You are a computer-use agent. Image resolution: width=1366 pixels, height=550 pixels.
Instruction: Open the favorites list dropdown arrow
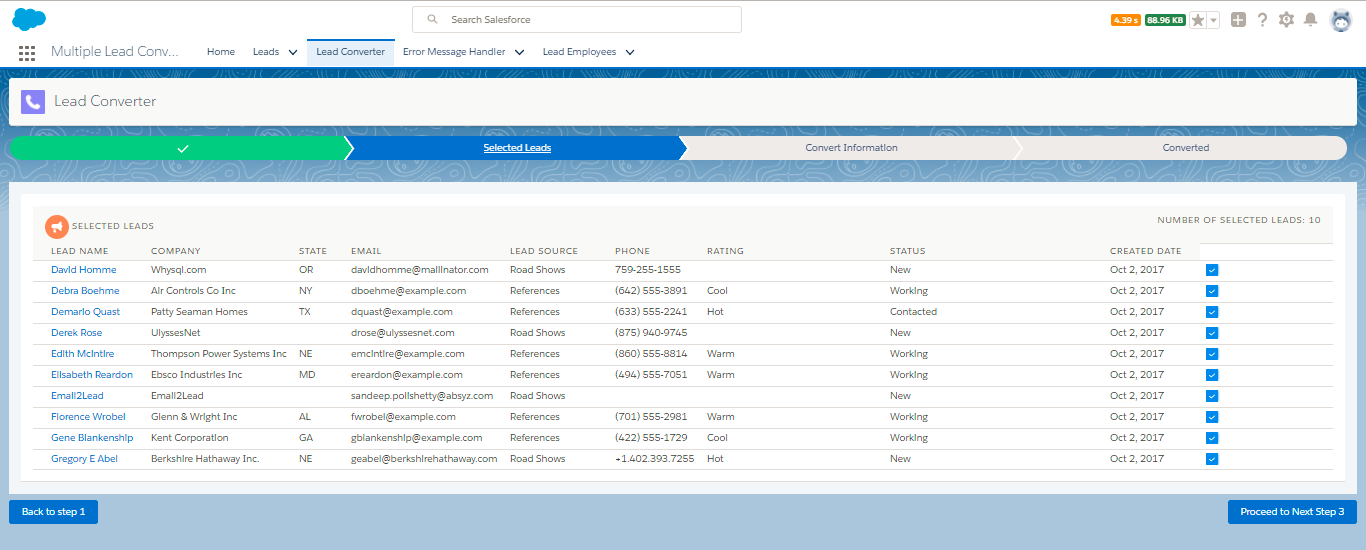pos(1213,20)
